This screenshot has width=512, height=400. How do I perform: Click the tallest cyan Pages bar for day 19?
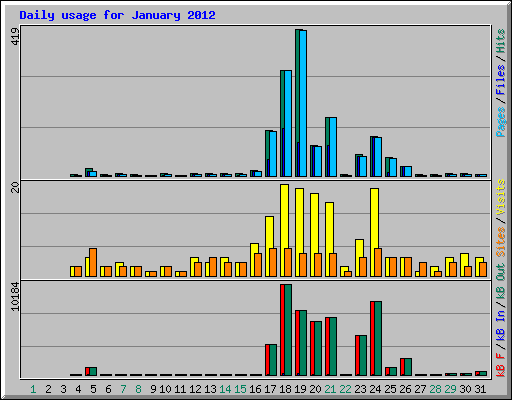point(303,103)
